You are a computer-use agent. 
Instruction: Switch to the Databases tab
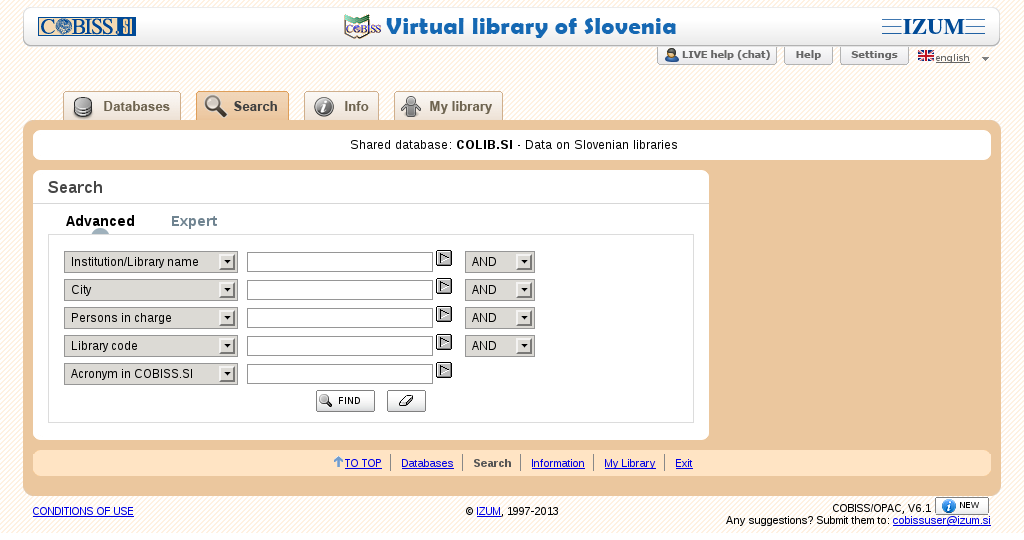pyautogui.click(x=122, y=106)
